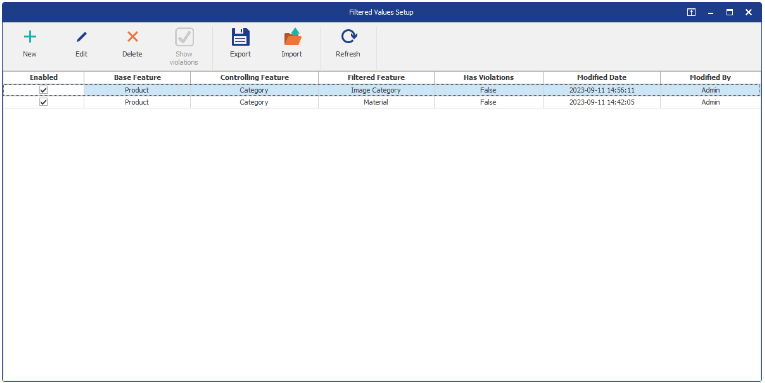Toggle Enabled checkbox for Material row

tap(43, 102)
